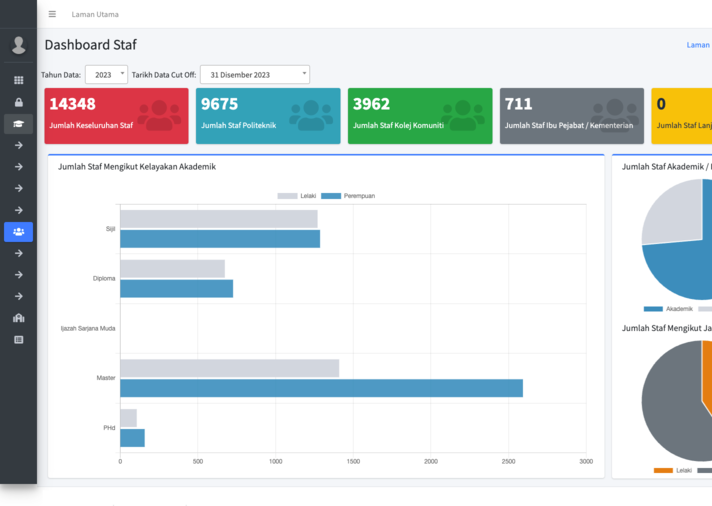Click the blue Master Perempuan bar
Screen dimensions: 712x506
pyautogui.click(x=321, y=388)
